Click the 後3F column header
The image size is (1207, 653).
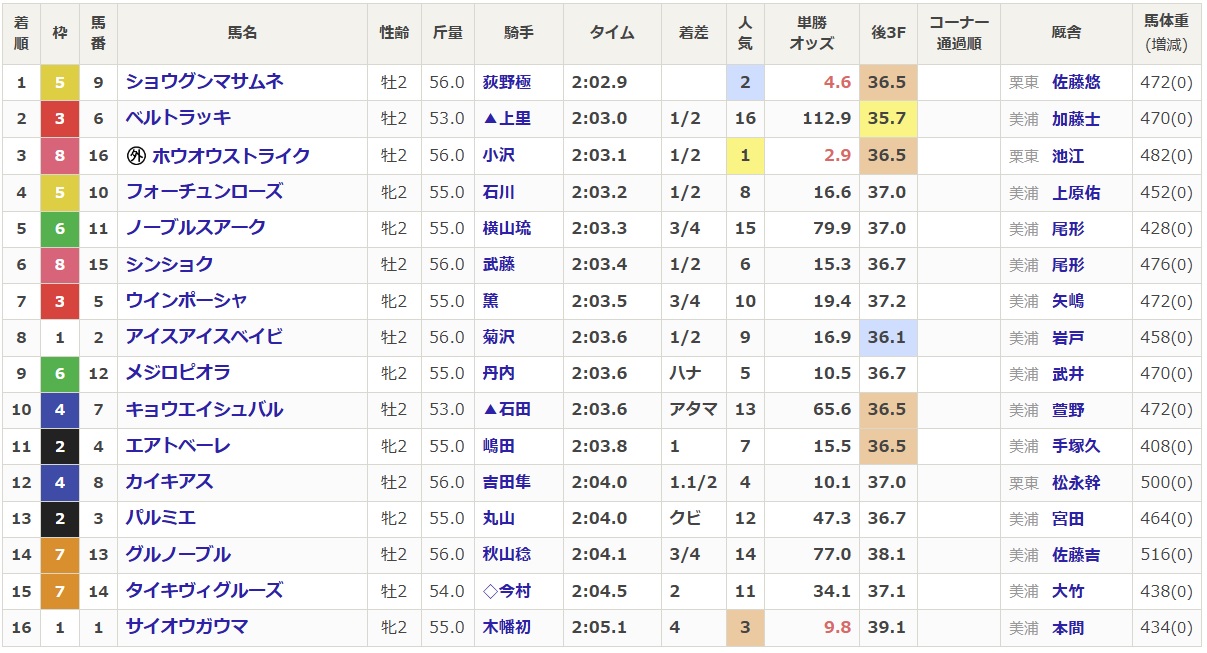pos(888,33)
